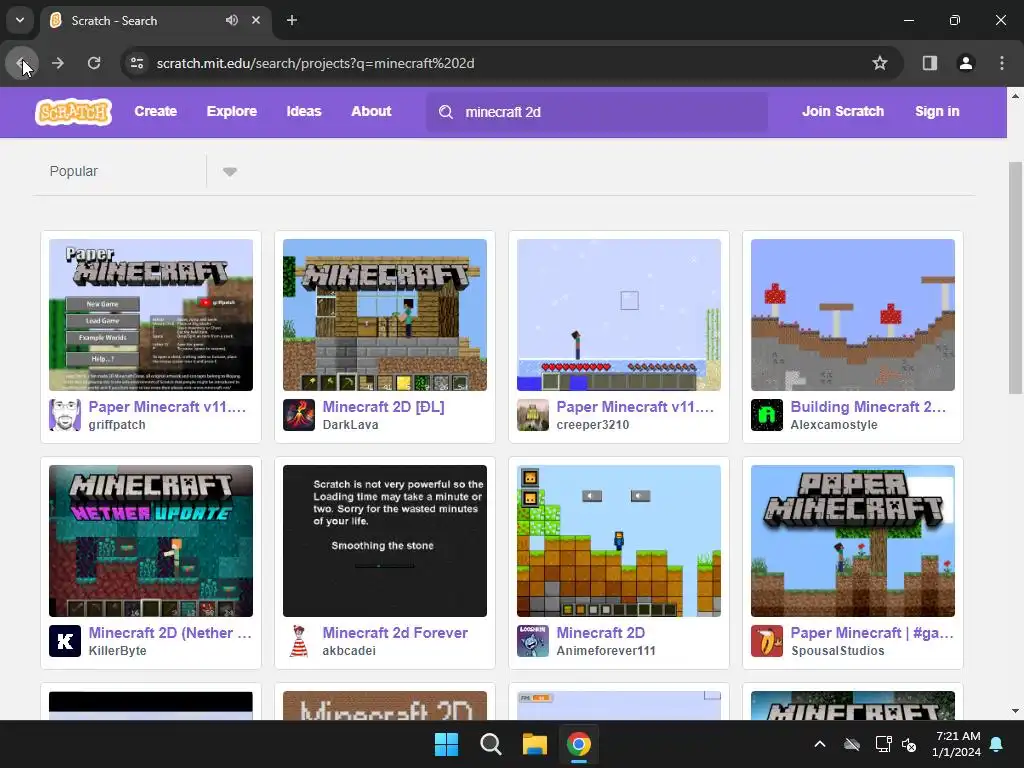The image size is (1024, 768).
Task: Click KillerByte user avatar
Action: tap(65, 641)
